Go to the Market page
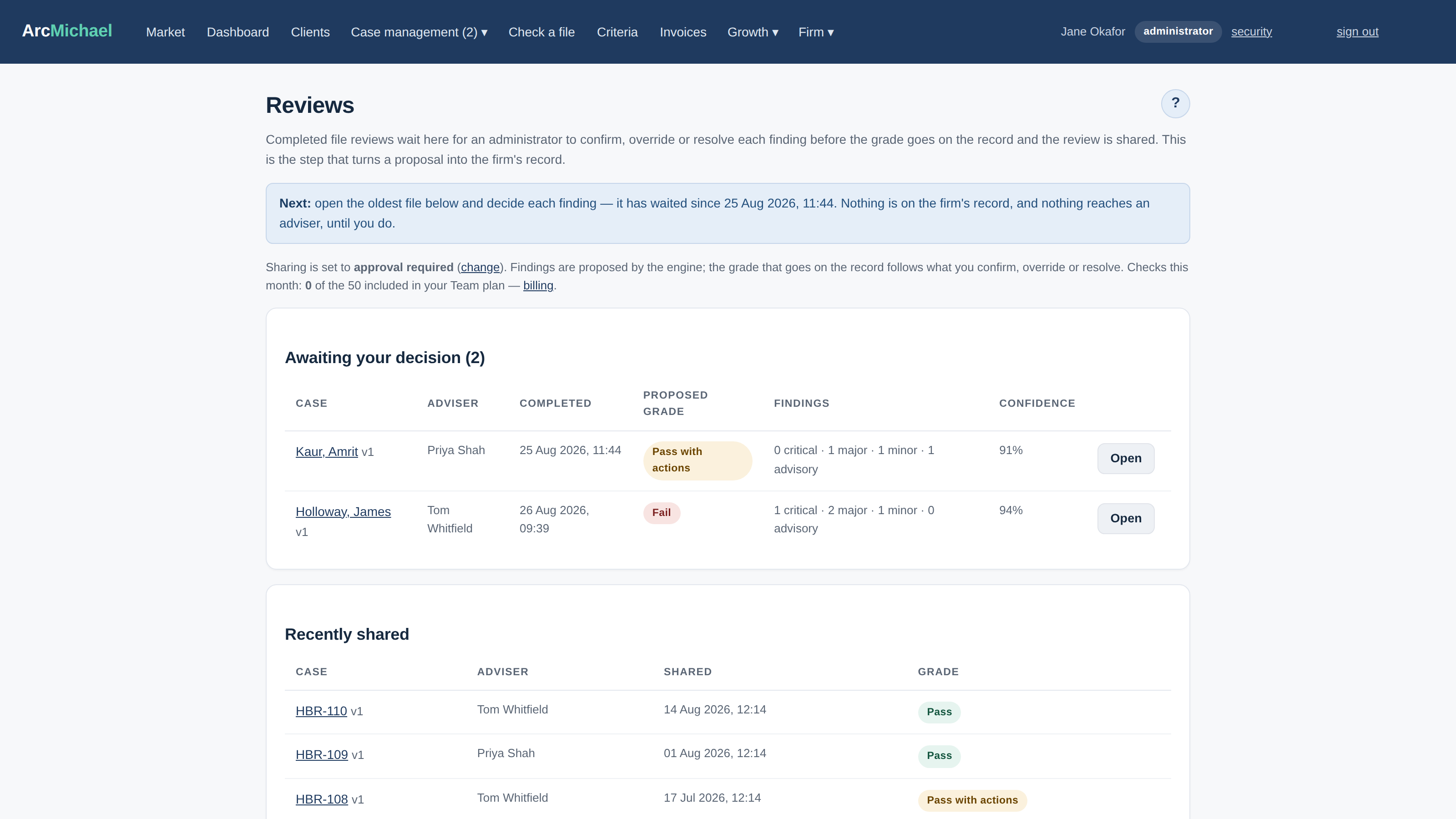The height and width of the screenshot is (819, 1456). 165,32
